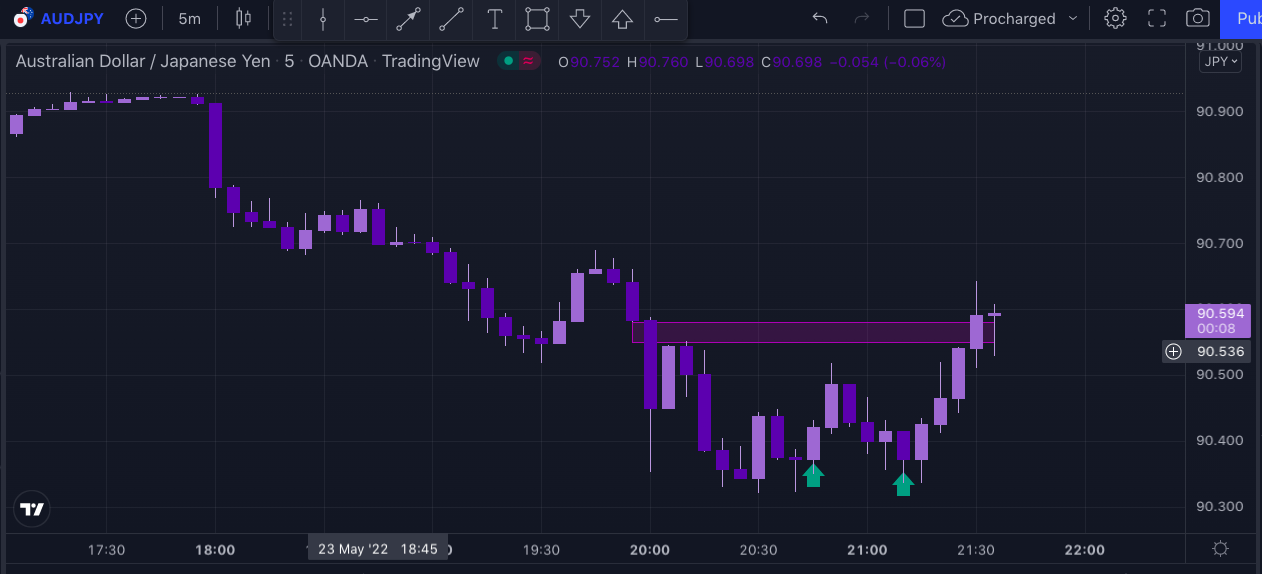This screenshot has height=574, width=1262.
Task: Undo the last chart action
Action: point(820,18)
